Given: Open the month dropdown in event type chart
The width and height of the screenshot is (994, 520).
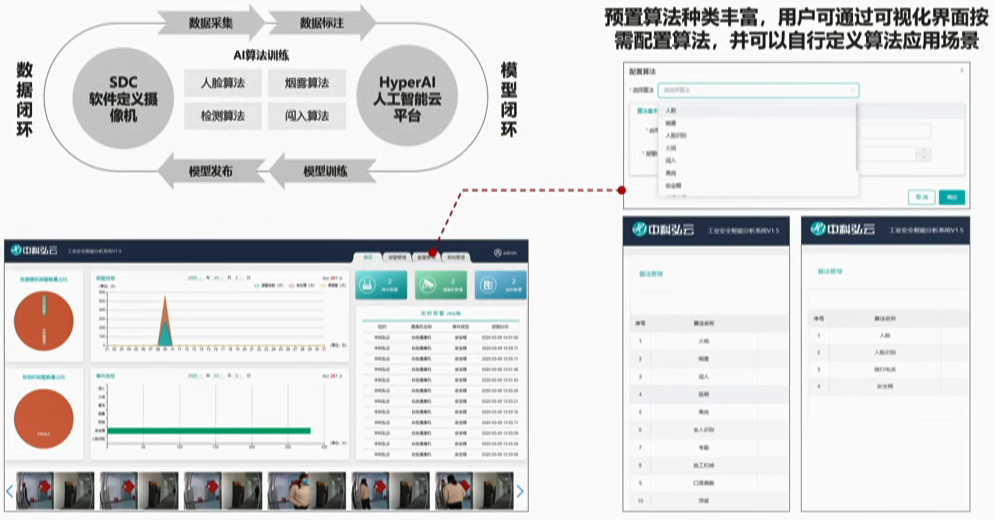Looking at the screenshot, I should click(x=219, y=375).
